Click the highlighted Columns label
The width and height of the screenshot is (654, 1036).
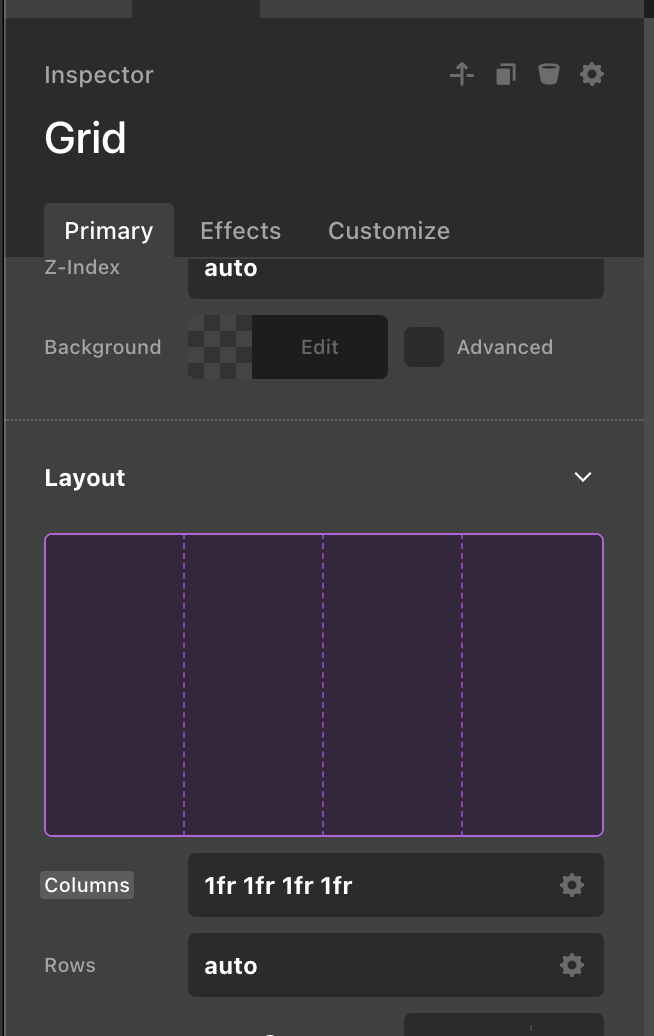pos(87,885)
